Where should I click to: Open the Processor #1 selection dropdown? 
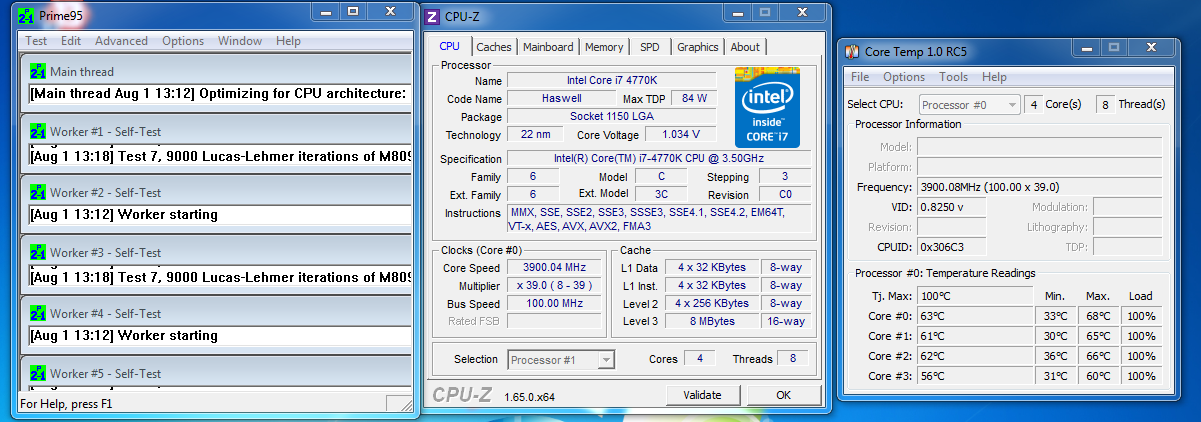click(x=561, y=359)
